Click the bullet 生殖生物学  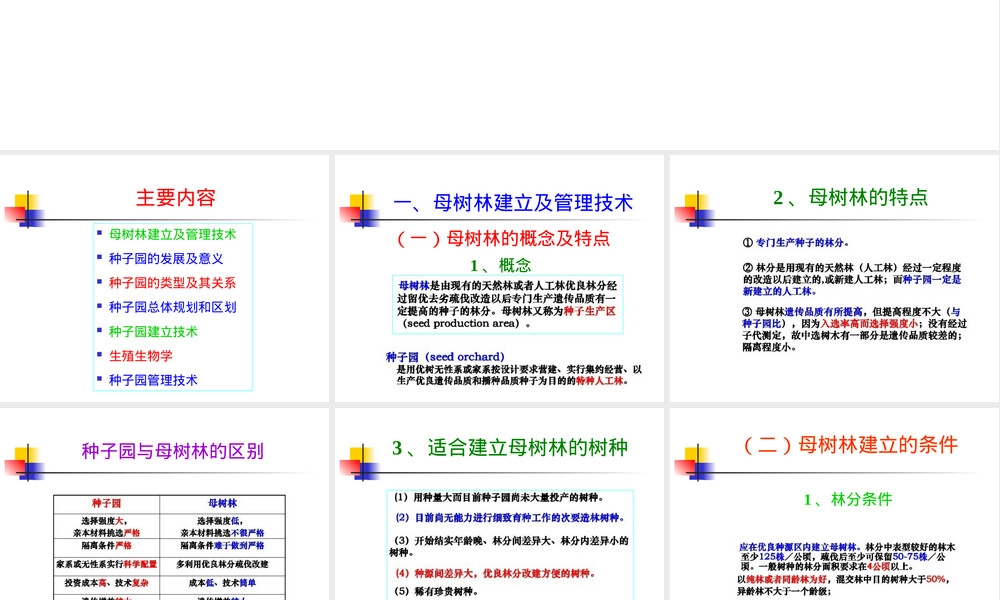140,356
